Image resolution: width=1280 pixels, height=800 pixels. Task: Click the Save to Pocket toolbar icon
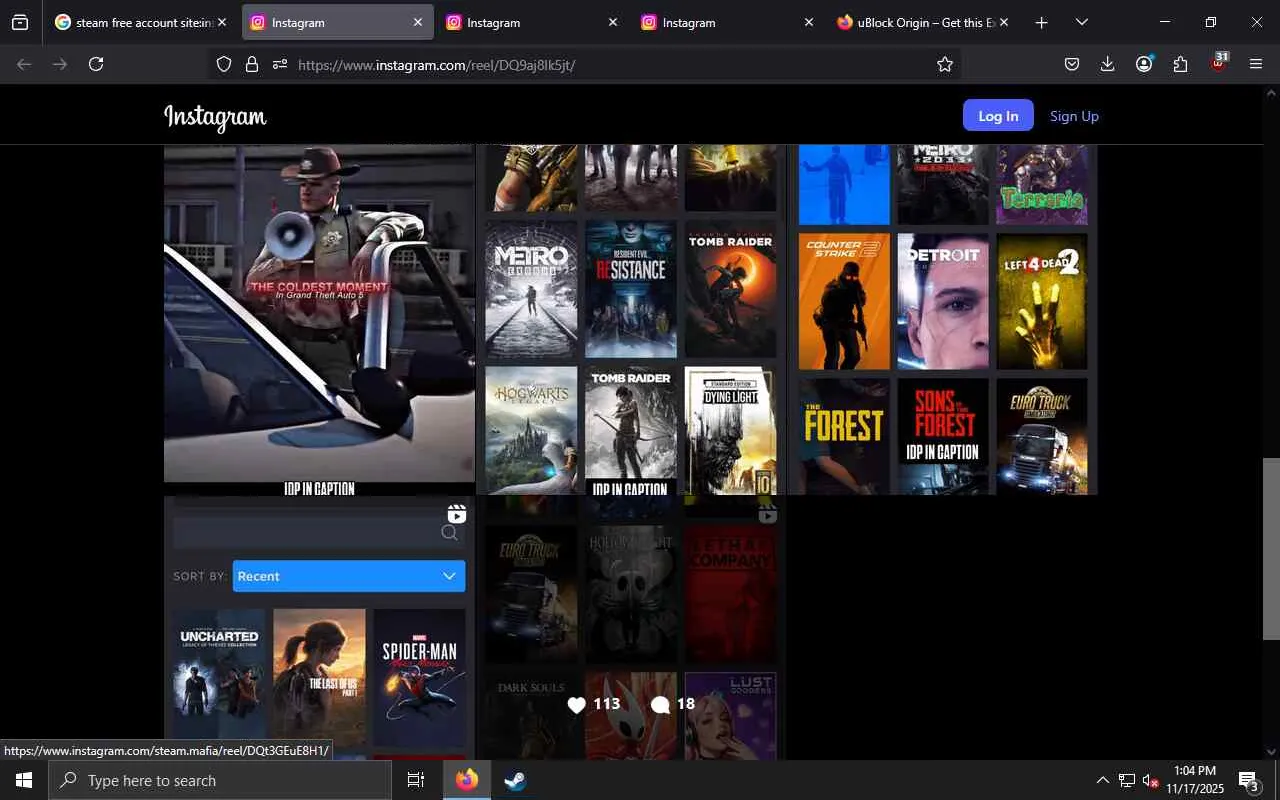pos(1071,64)
